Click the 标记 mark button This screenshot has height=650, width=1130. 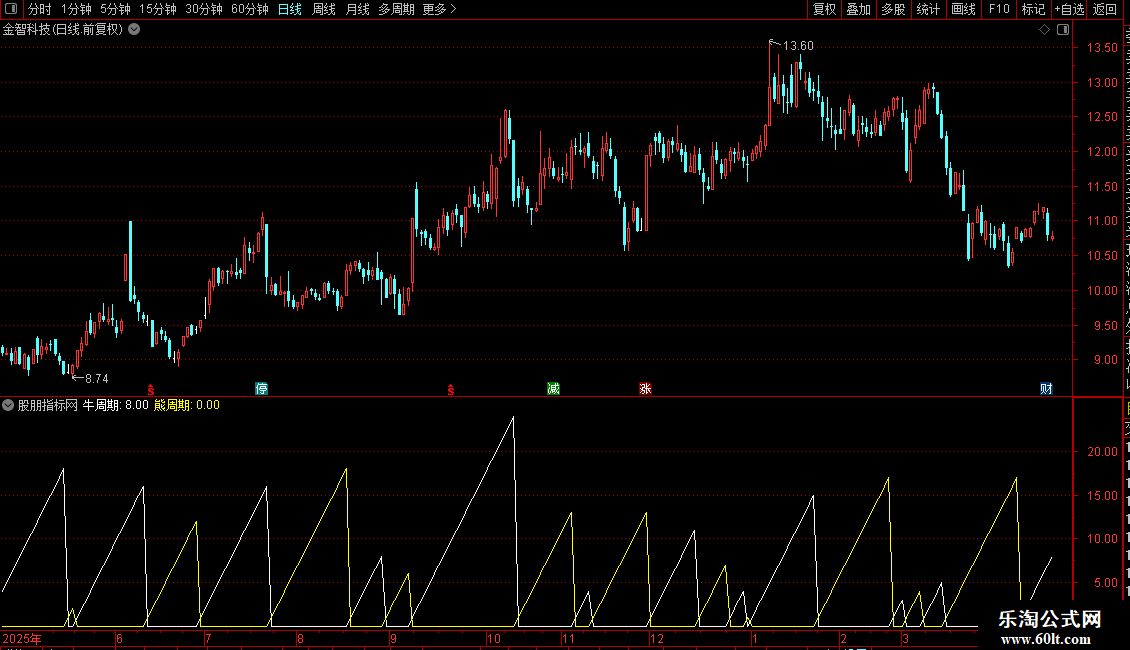coord(1033,9)
